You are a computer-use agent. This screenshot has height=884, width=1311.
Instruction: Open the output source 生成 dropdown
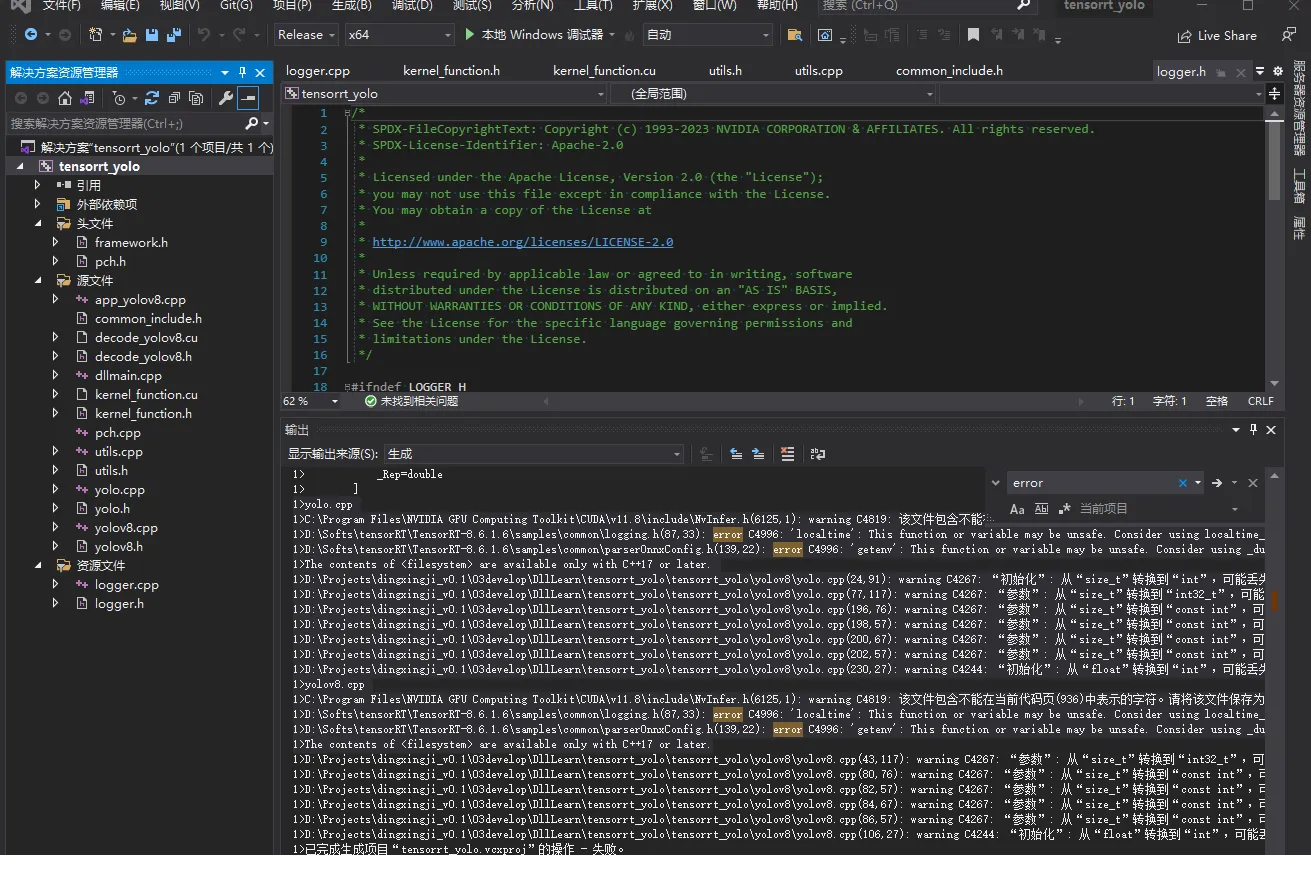click(534, 454)
